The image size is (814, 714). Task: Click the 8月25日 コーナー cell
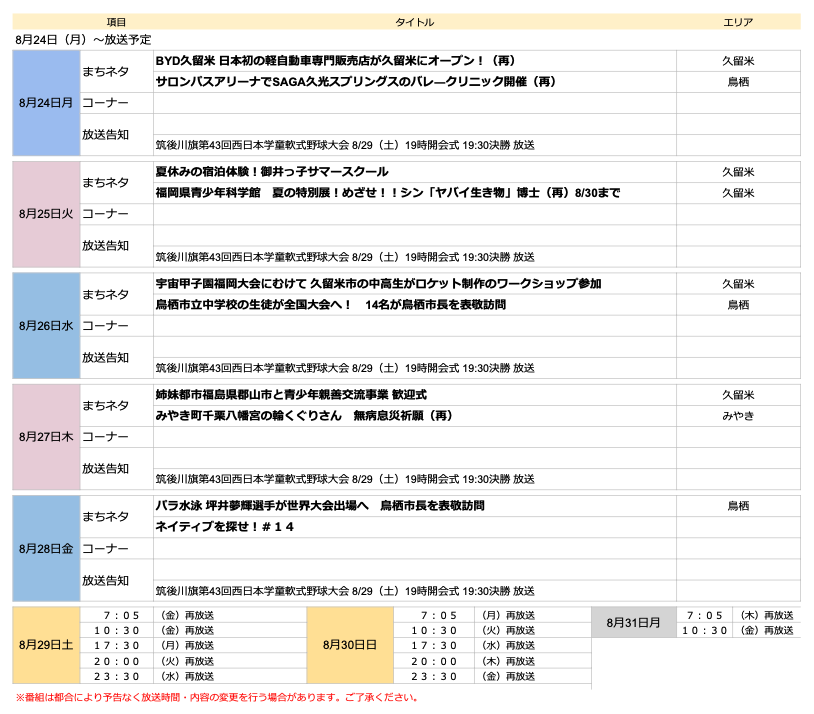116,214
